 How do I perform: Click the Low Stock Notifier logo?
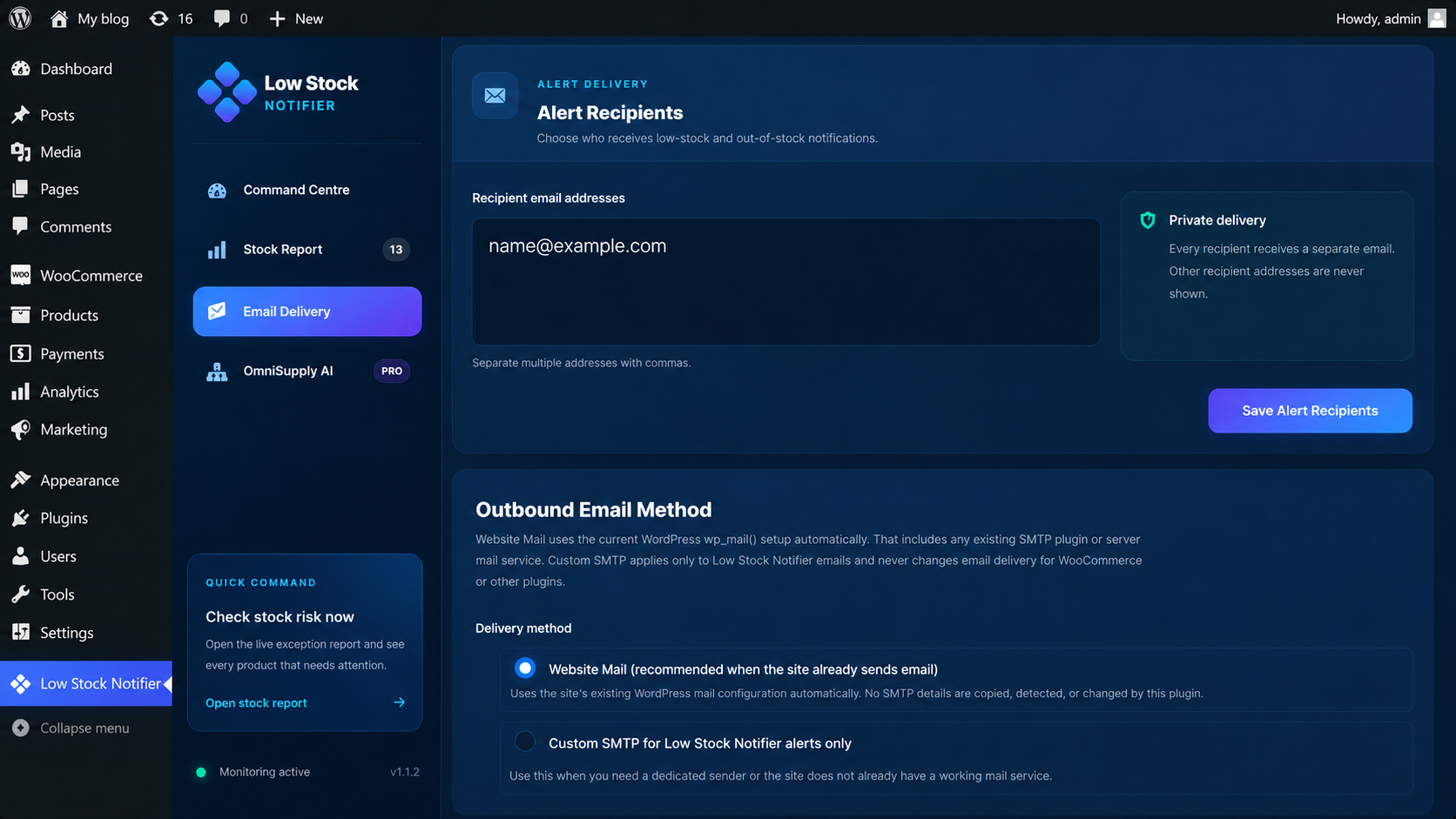point(226,92)
